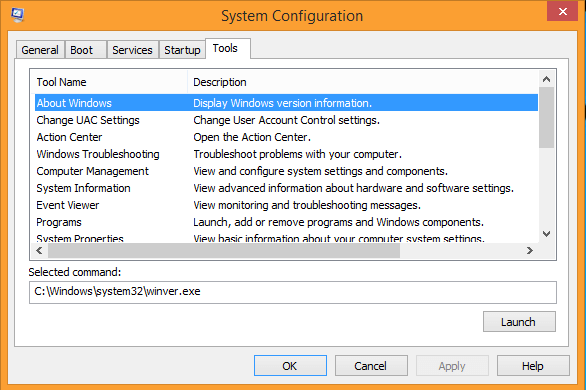The width and height of the screenshot is (586, 390).
Task: Click the scroll right arrow under list
Action: pos(530,250)
